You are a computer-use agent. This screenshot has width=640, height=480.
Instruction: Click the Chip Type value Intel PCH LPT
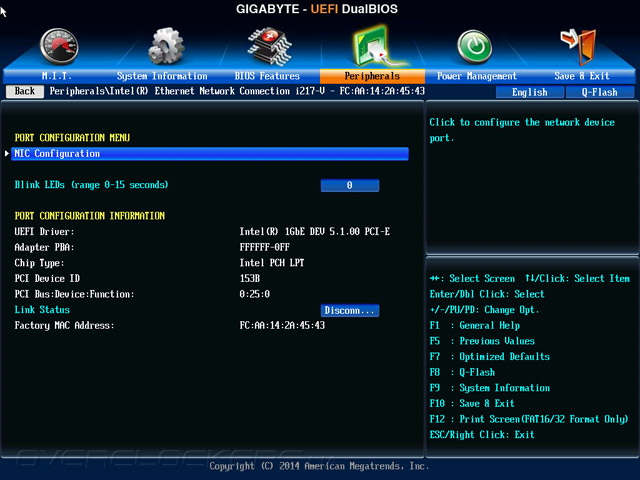click(272, 263)
